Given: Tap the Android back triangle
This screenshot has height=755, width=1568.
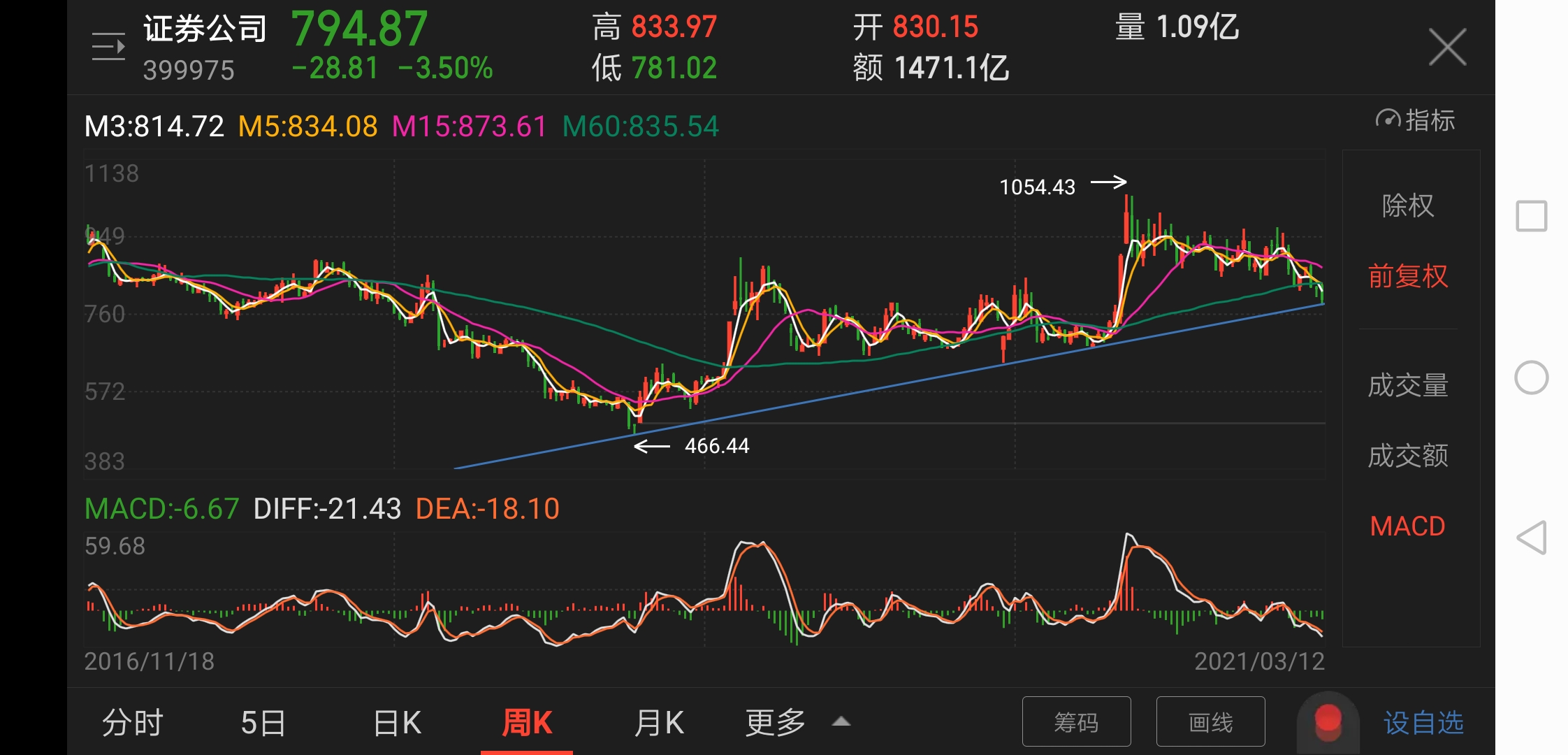Looking at the screenshot, I should tap(1531, 538).
